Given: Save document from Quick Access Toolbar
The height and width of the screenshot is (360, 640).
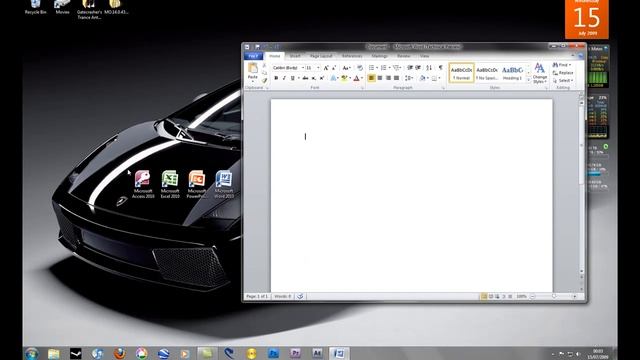Looking at the screenshot, I should coord(257,47).
